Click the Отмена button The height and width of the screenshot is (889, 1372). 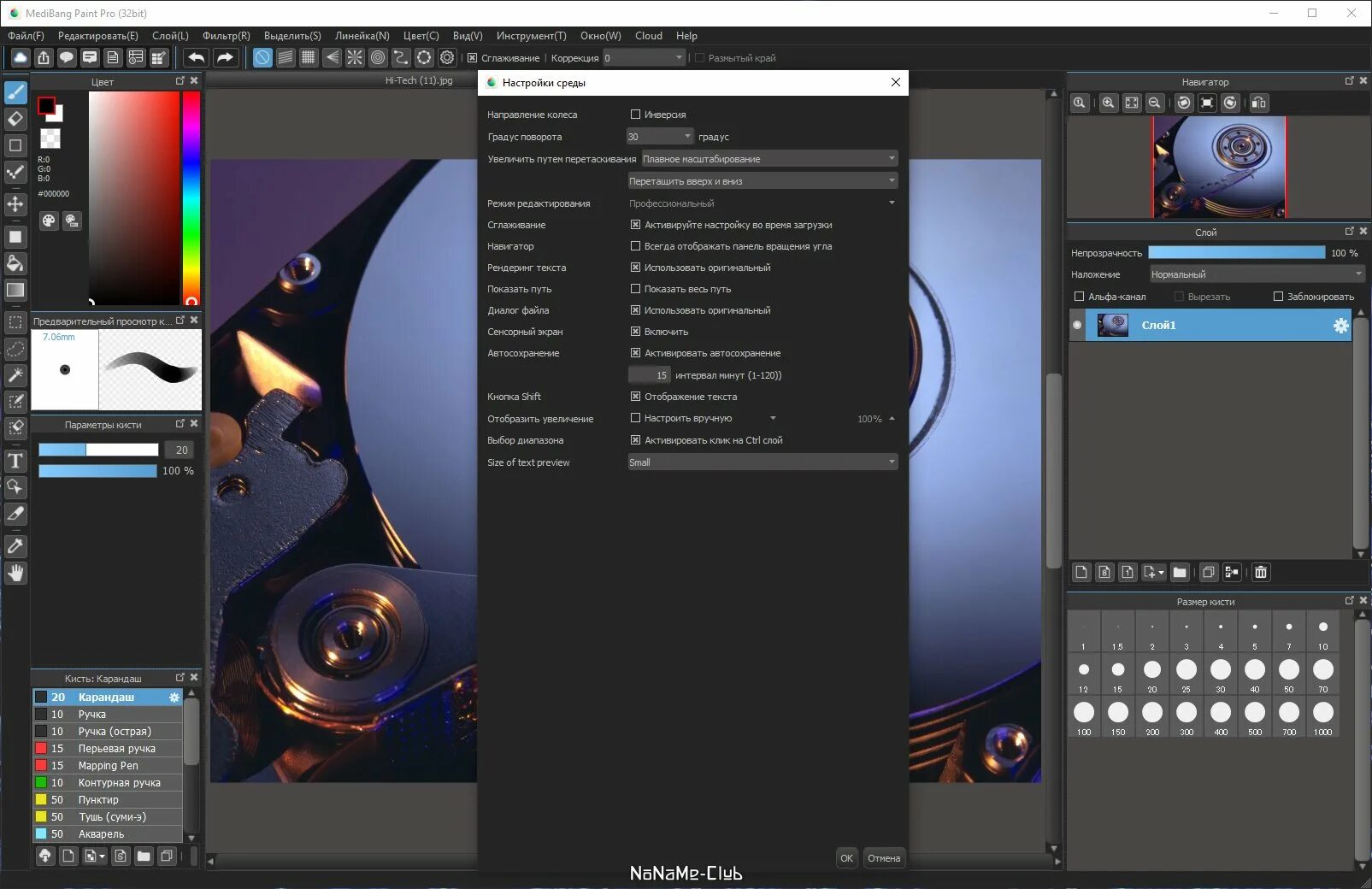(x=884, y=858)
